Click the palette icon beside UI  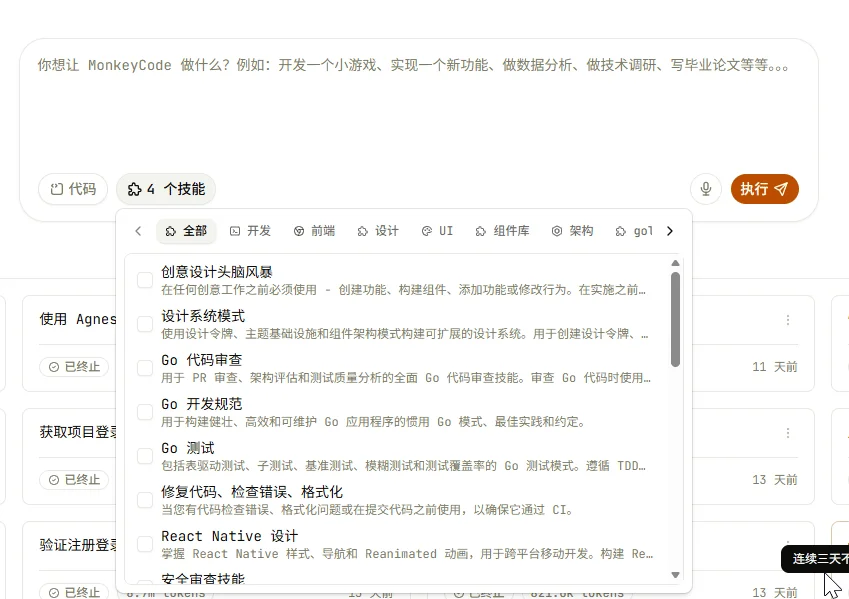point(427,231)
